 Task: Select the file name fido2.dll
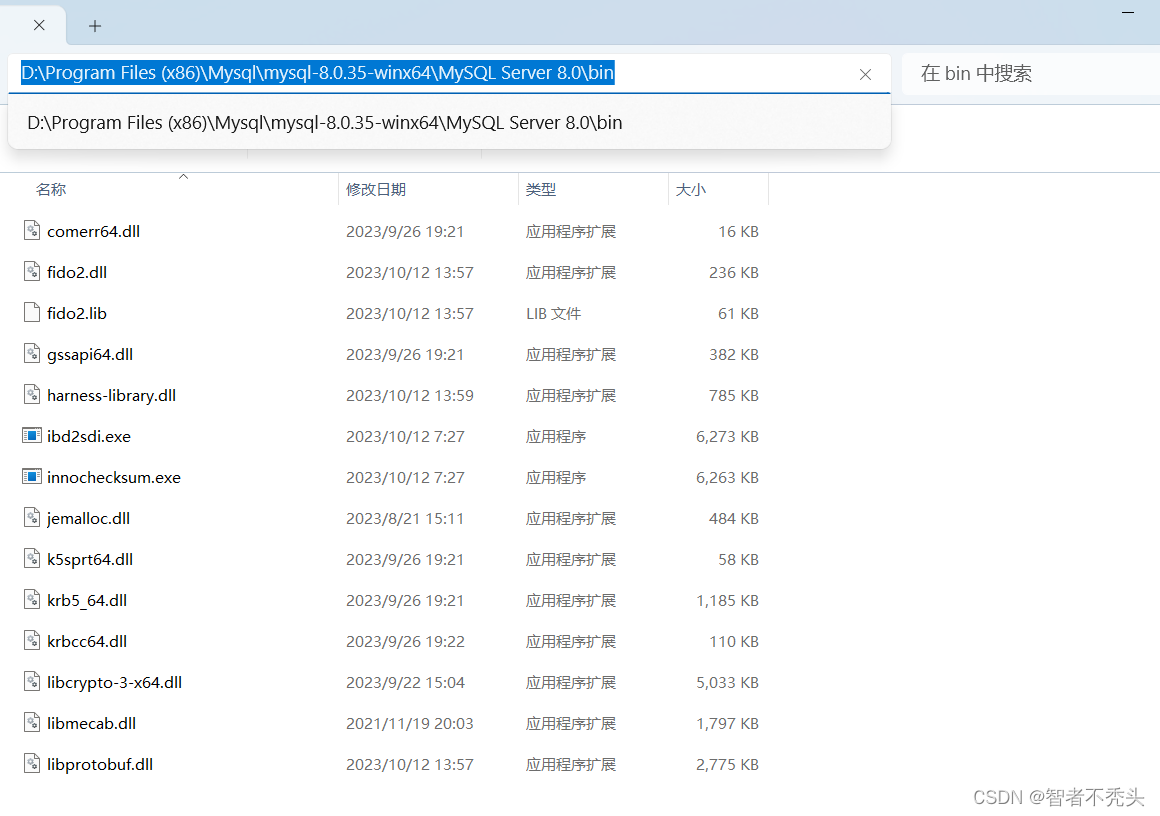click(x=77, y=272)
